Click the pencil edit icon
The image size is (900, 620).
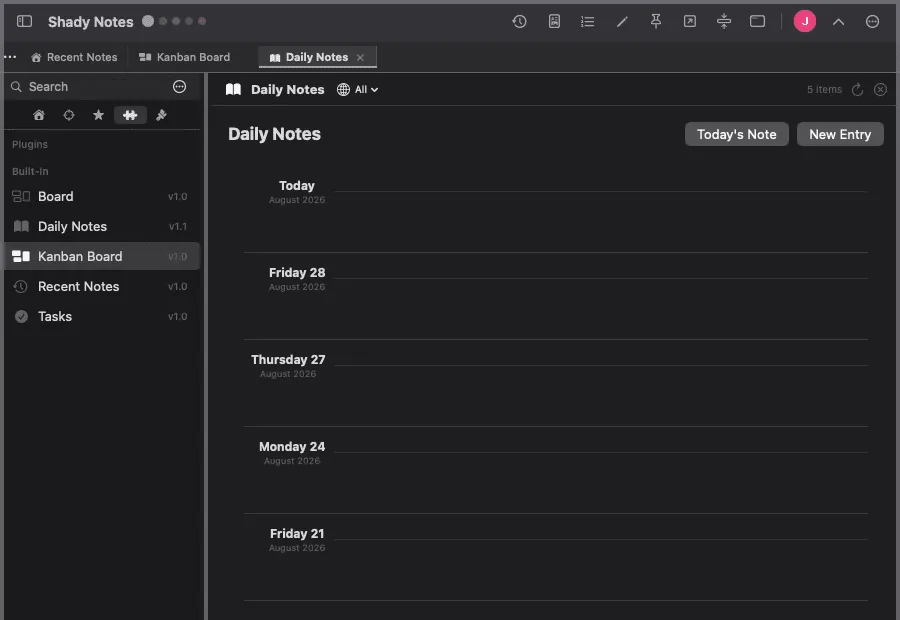(x=622, y=22)
